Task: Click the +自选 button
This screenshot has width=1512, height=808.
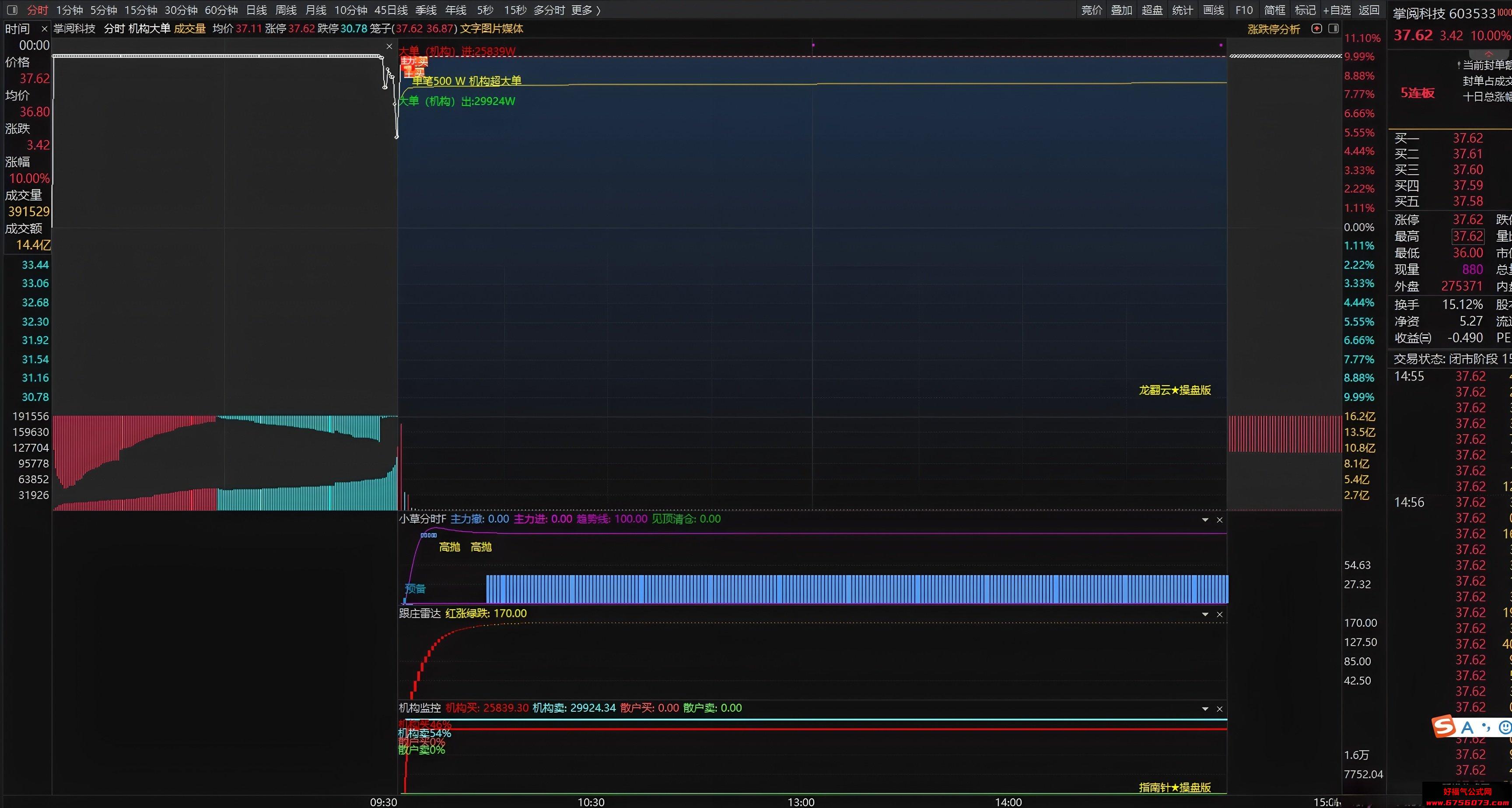Action: tap(1337, 10)
